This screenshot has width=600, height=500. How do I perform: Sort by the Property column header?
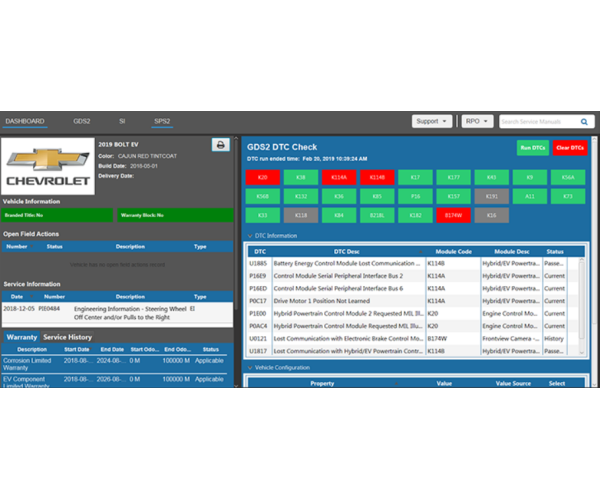[x=322, y=383]
